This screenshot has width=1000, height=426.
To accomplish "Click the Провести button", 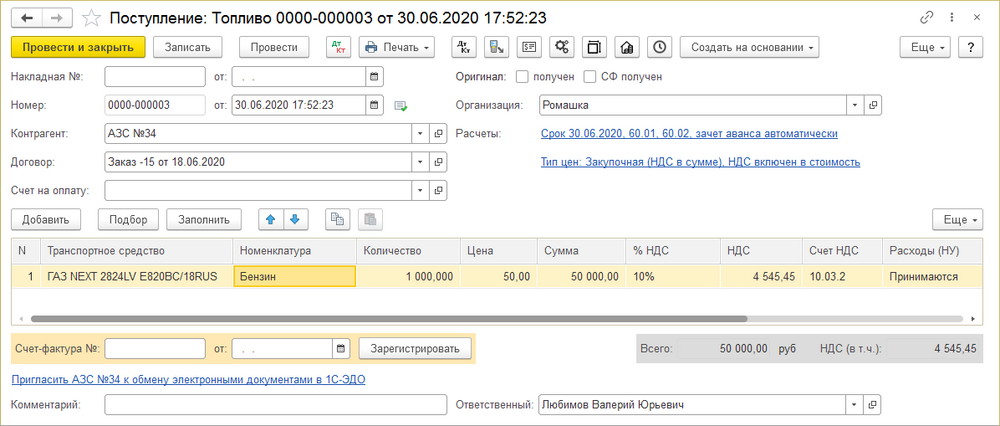I will tap(274, 47).
